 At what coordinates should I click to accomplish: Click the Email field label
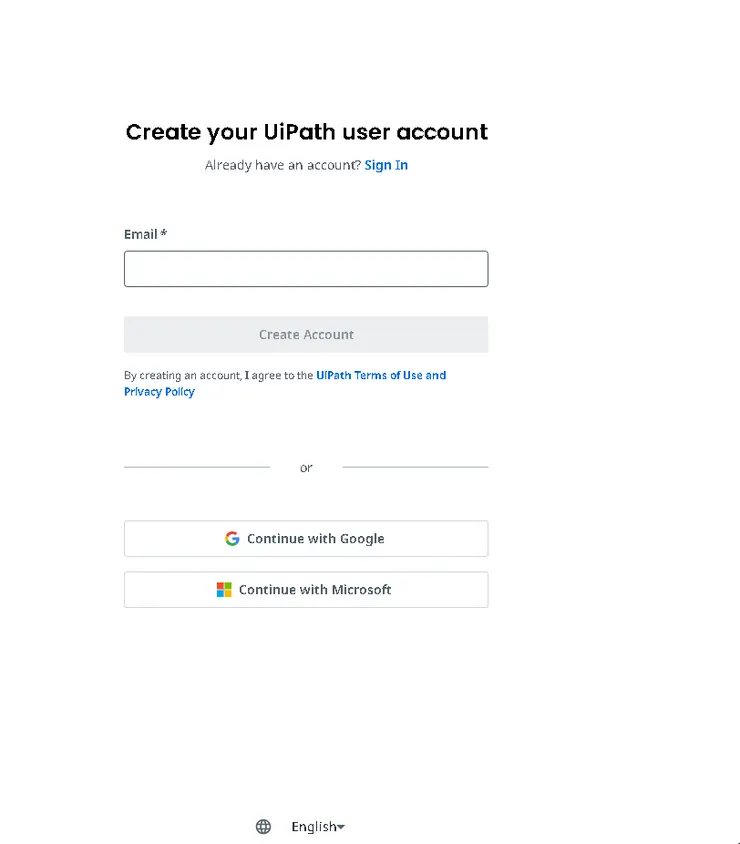pyautogui.click(x=141, y=234)
